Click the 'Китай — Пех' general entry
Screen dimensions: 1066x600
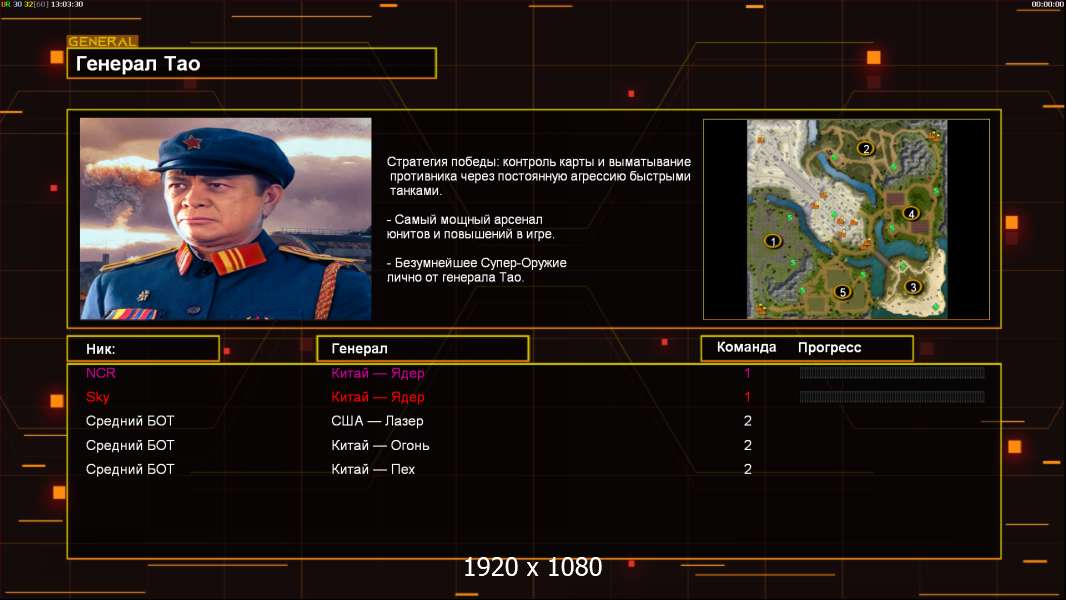coord(373,470)
